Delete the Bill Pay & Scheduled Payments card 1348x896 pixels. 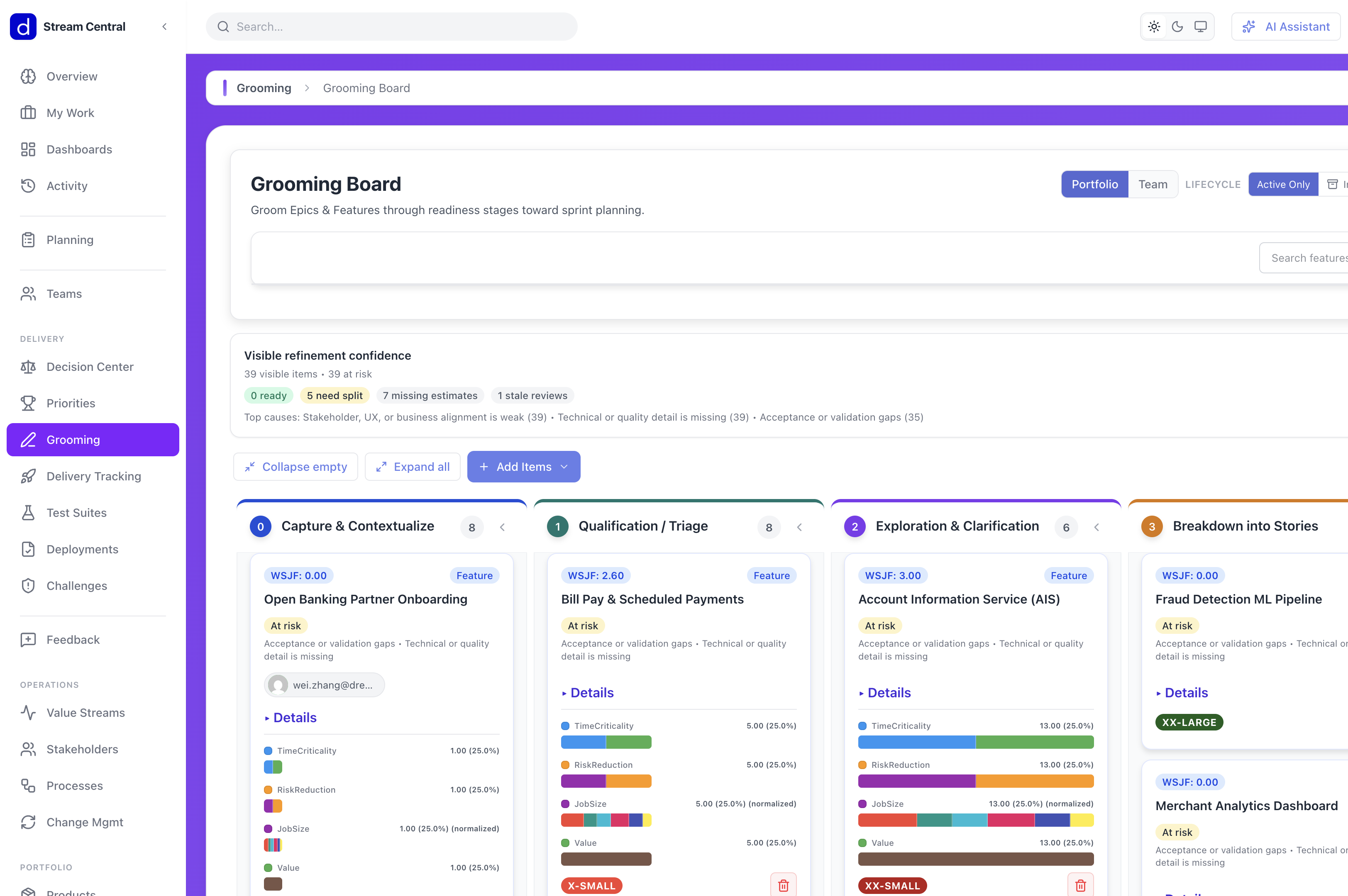click(x=783, y=885)
